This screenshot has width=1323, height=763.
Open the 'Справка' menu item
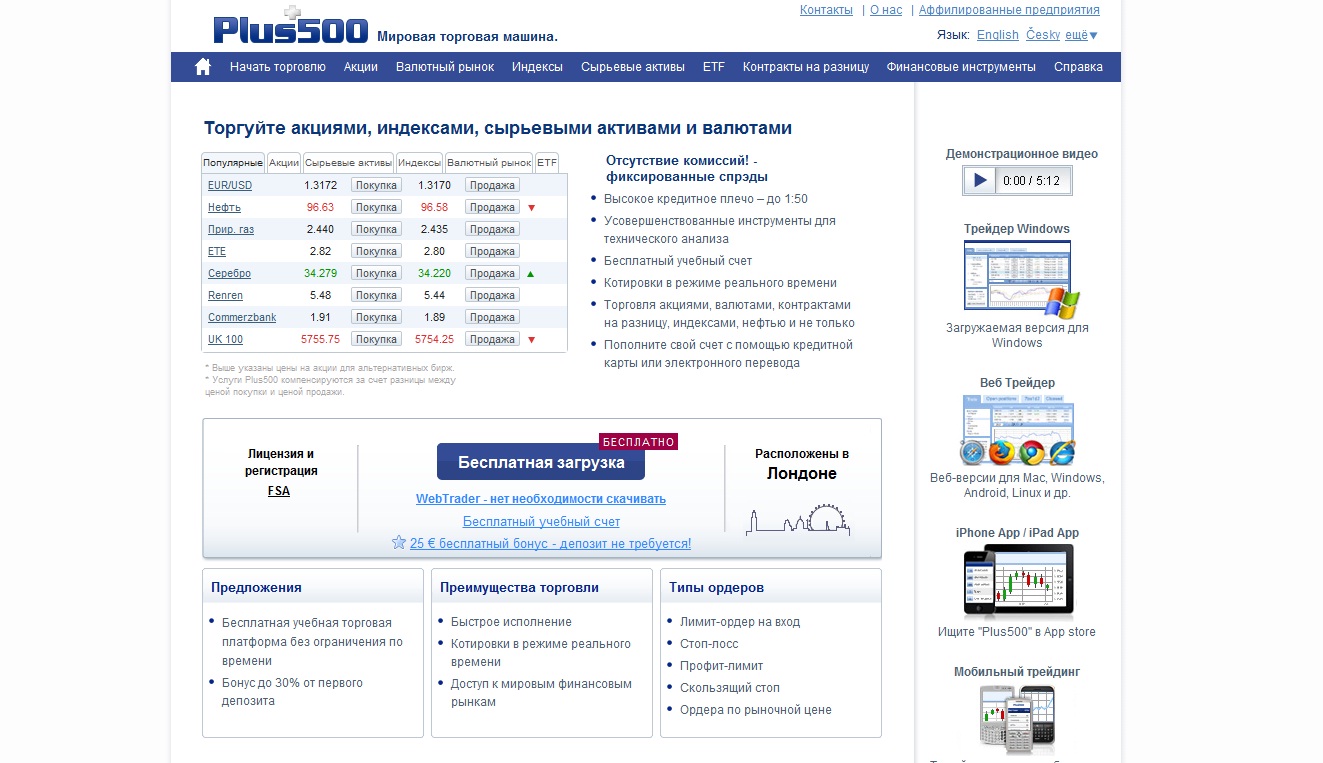click(x=1078, y=67)
